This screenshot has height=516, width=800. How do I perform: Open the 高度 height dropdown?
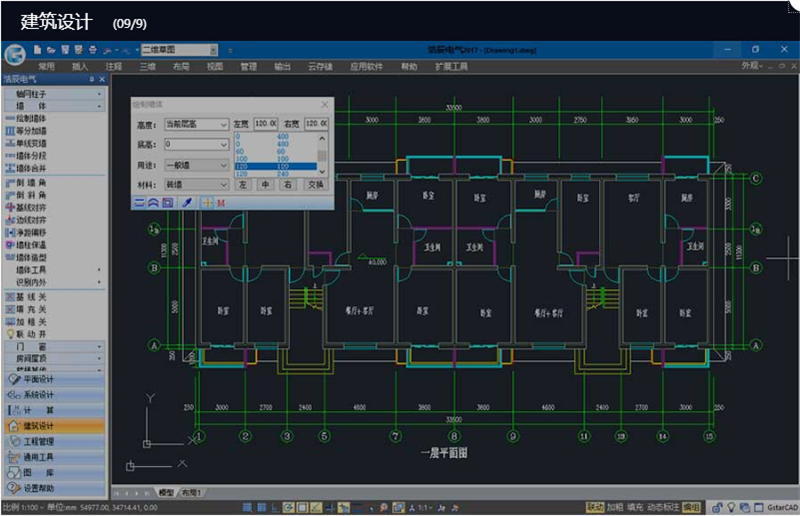[x=196, y=124]
